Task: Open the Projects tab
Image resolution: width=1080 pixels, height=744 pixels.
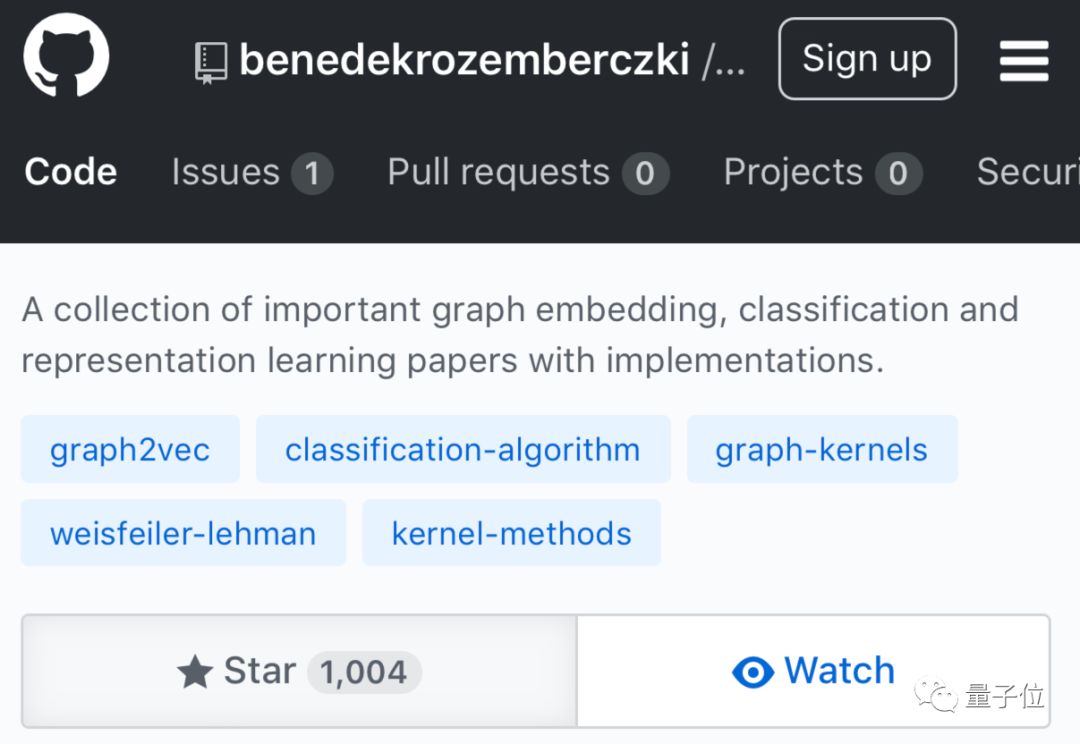Action: point(793,172)
